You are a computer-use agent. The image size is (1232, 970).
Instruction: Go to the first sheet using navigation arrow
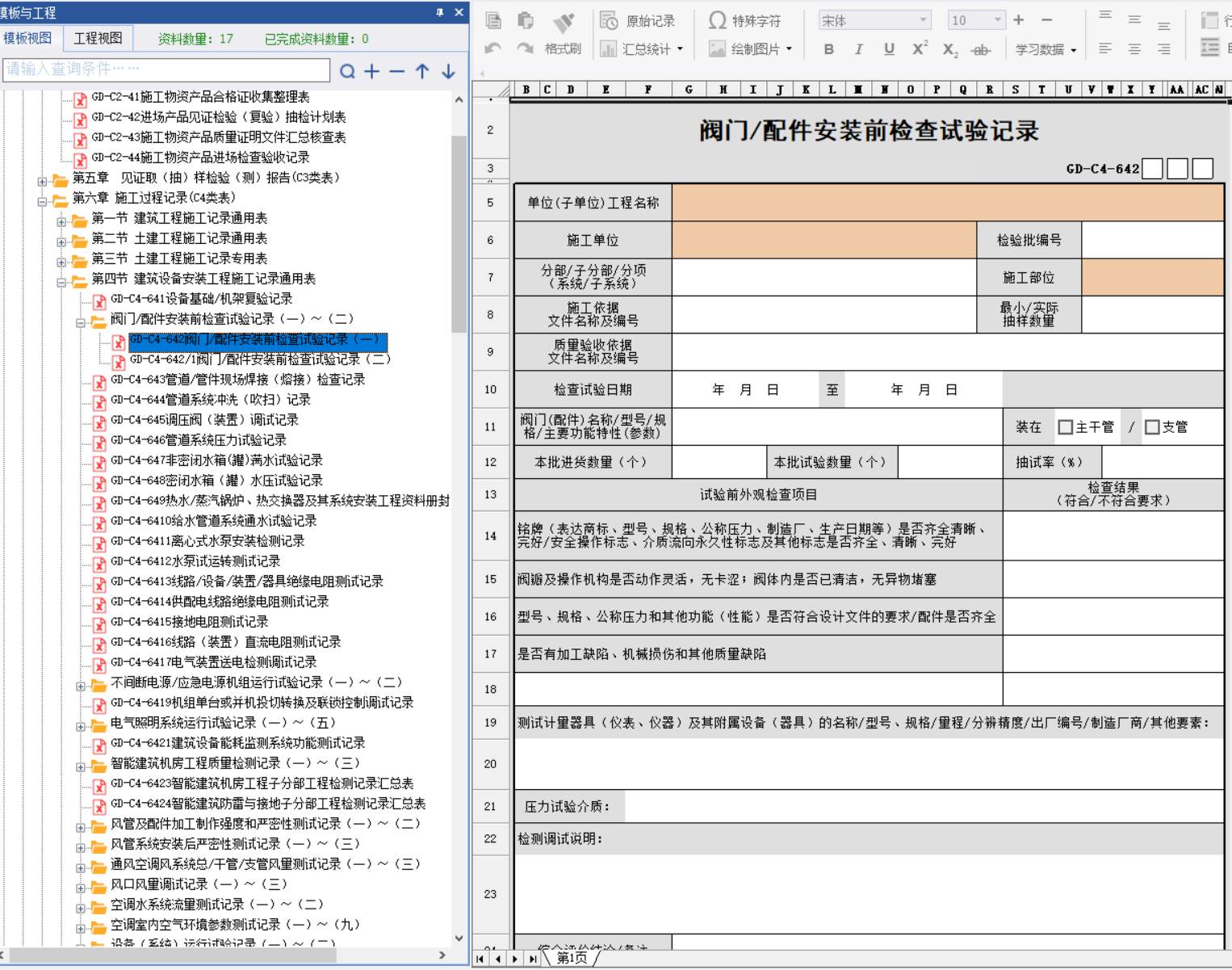point(480,959)
